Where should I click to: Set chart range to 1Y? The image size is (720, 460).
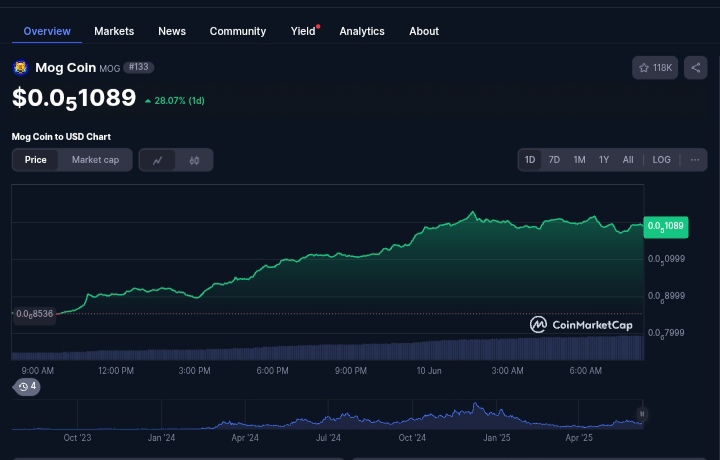click(x=604, y=160)
